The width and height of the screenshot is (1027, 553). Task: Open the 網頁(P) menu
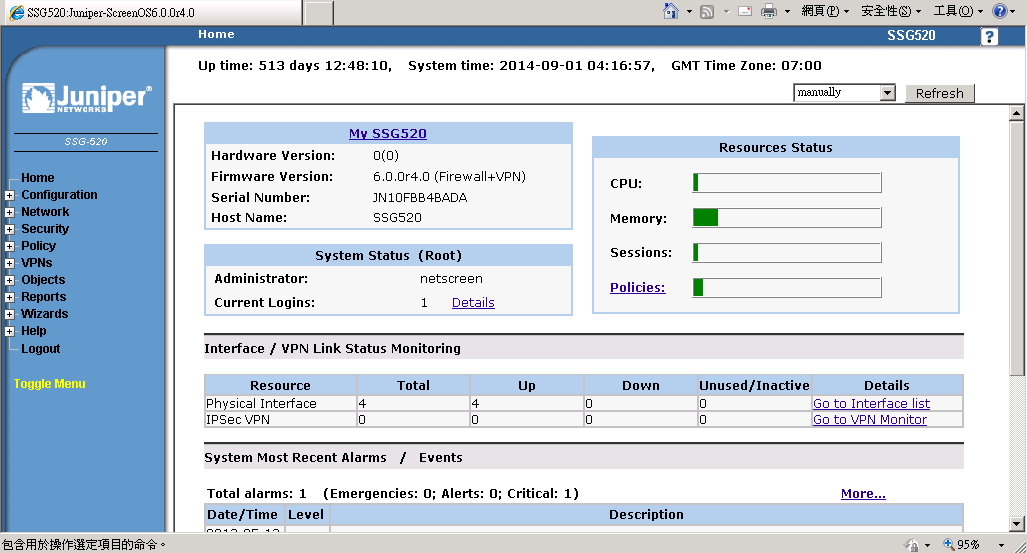825,11
